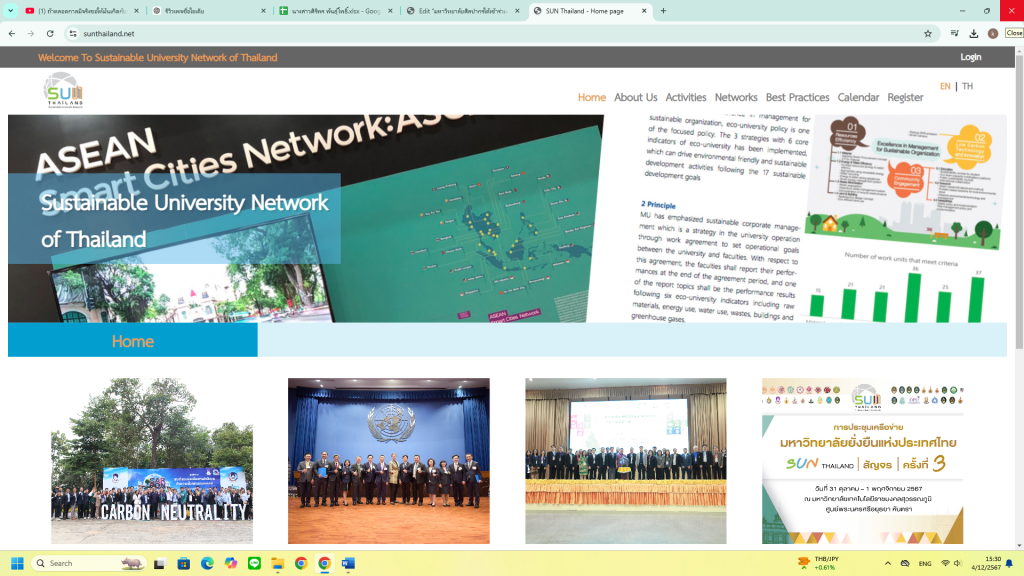1024x576 pixels.
Task: Open the volume speaker tray icon
Action: point(957,563)
